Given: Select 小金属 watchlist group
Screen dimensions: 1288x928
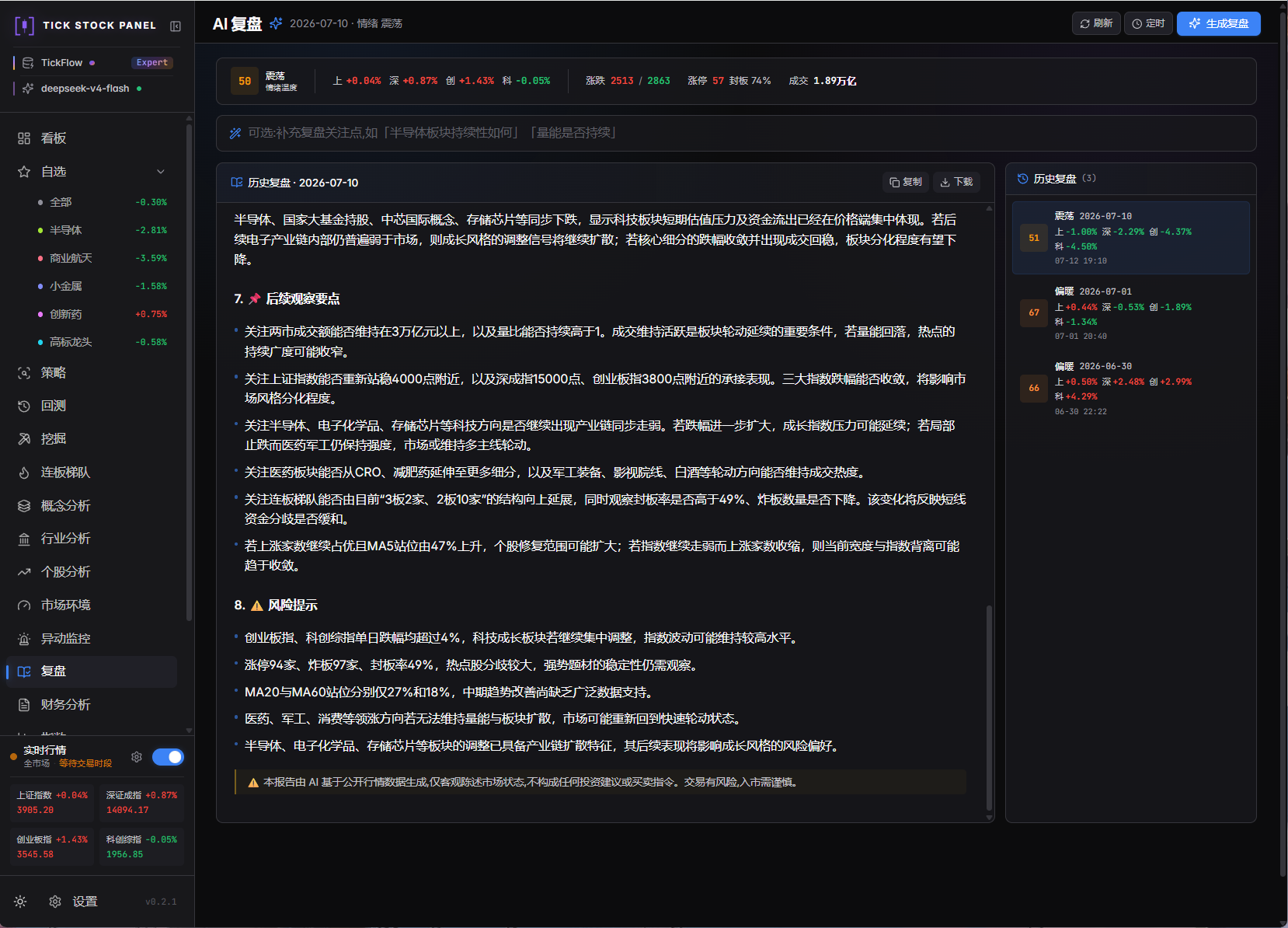Looking at the screenshot, I should (103, 286).
